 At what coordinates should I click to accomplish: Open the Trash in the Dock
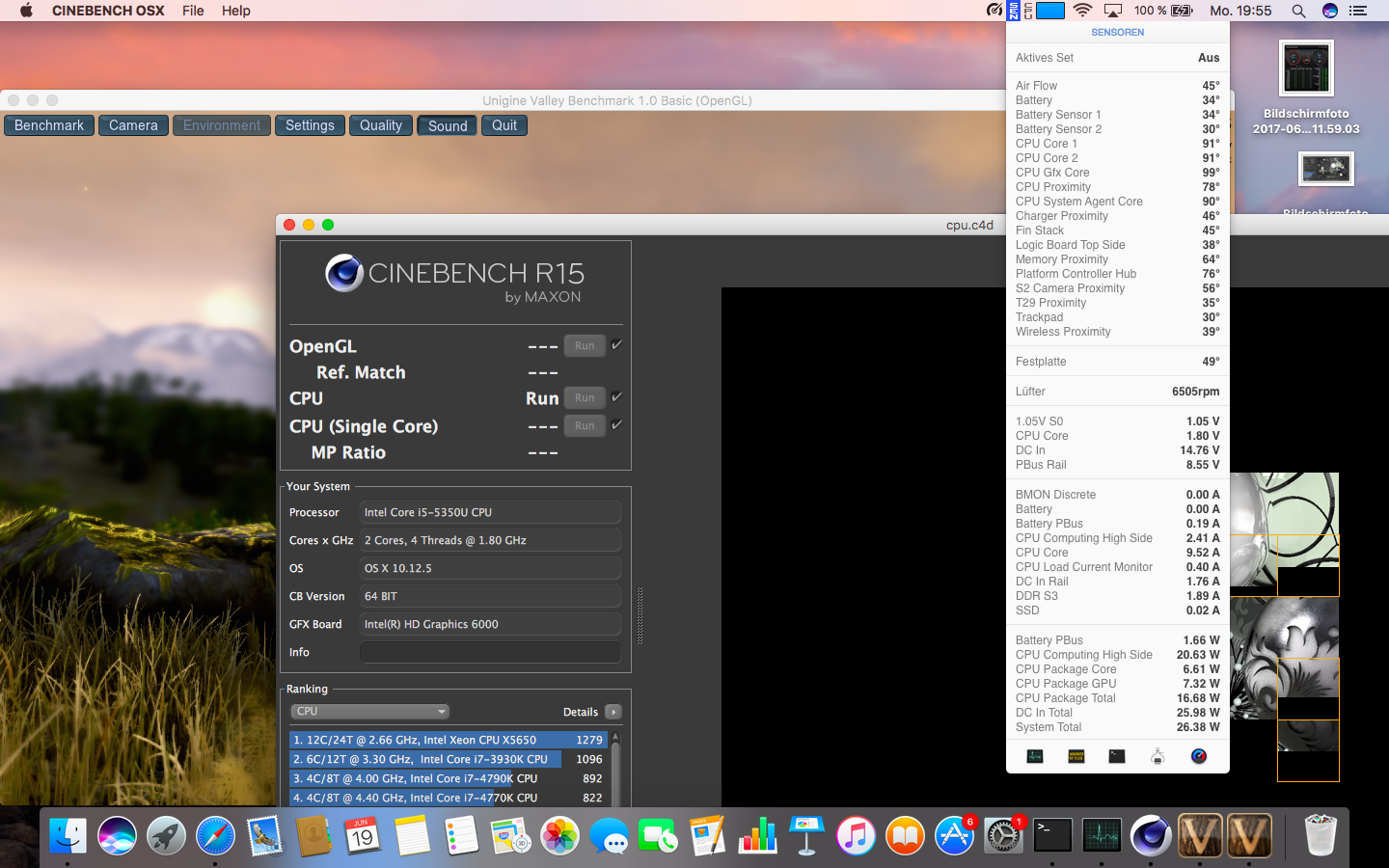1320,835
